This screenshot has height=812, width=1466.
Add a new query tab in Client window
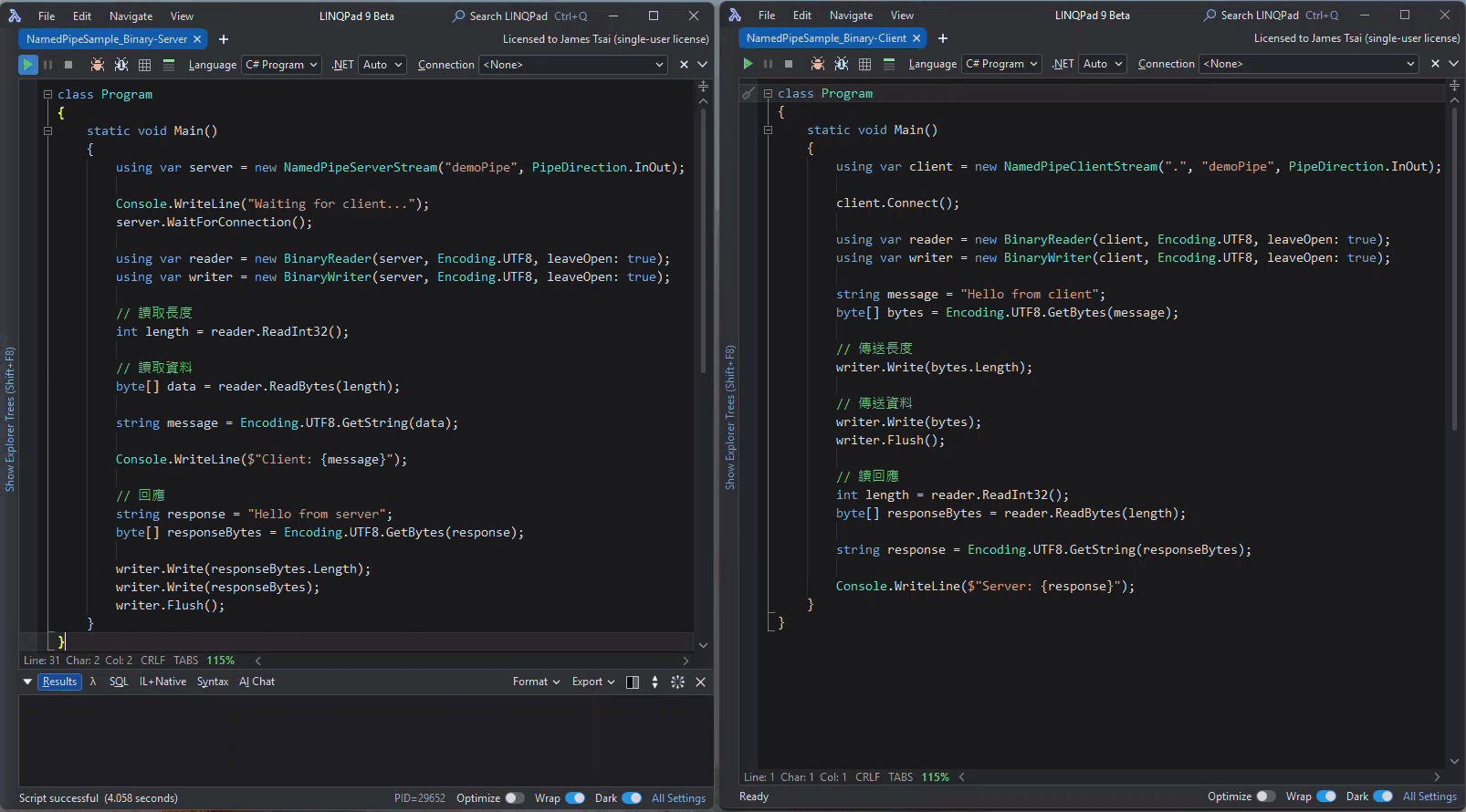coord(943,38)
